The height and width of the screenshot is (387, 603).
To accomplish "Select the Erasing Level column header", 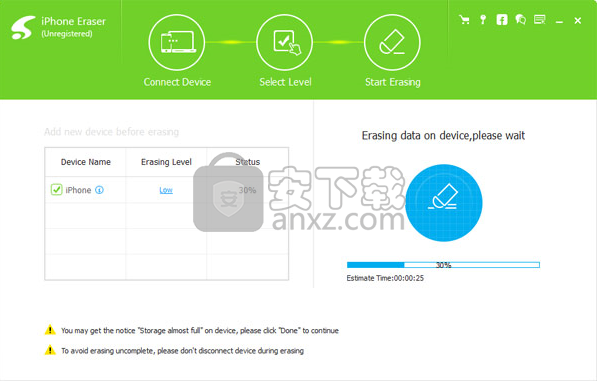I will point(166,162).
